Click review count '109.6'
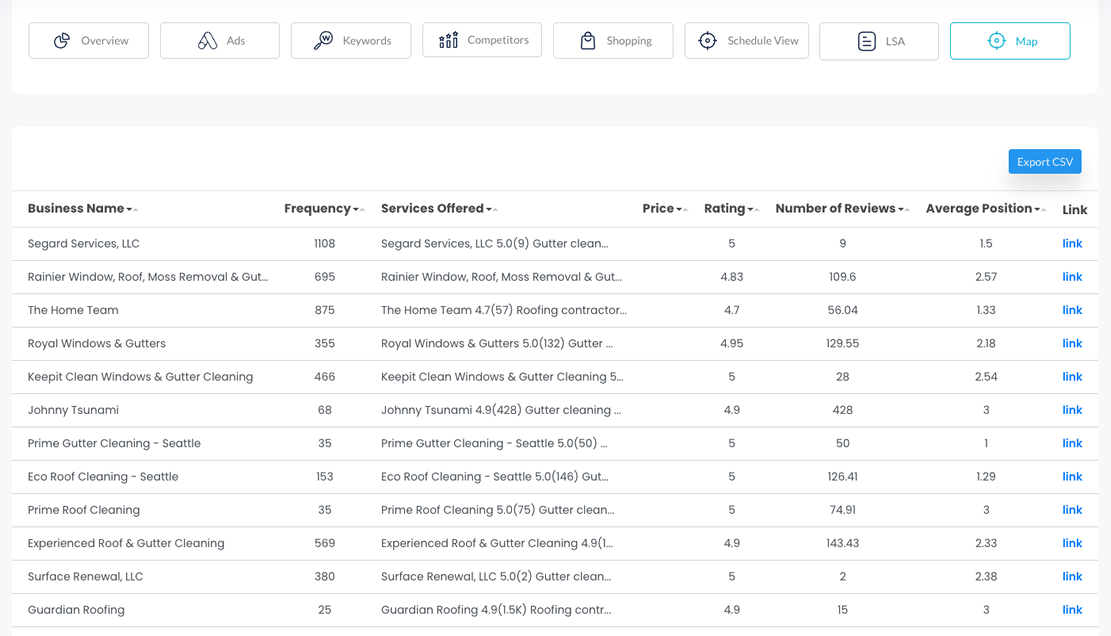This screenshot has width=1111, height=636. [842, 277]
